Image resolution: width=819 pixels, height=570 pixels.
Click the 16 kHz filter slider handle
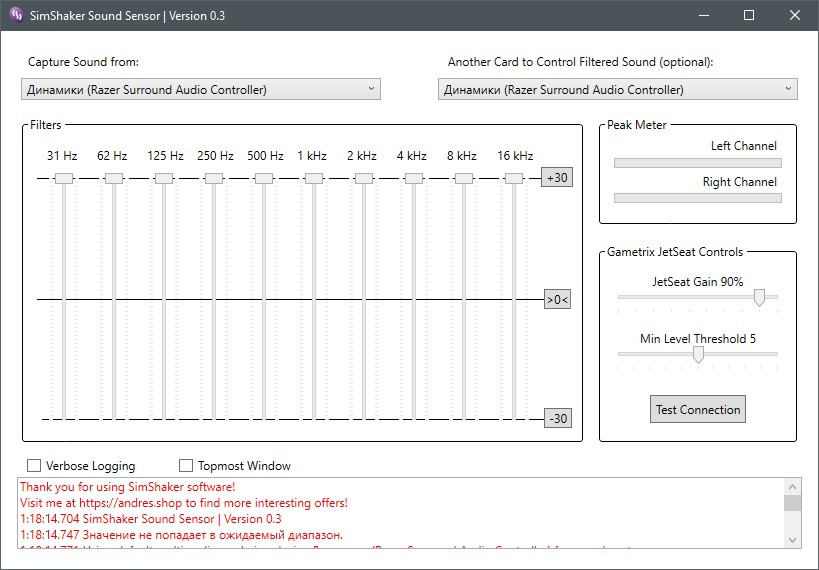[x=514, y=178]
